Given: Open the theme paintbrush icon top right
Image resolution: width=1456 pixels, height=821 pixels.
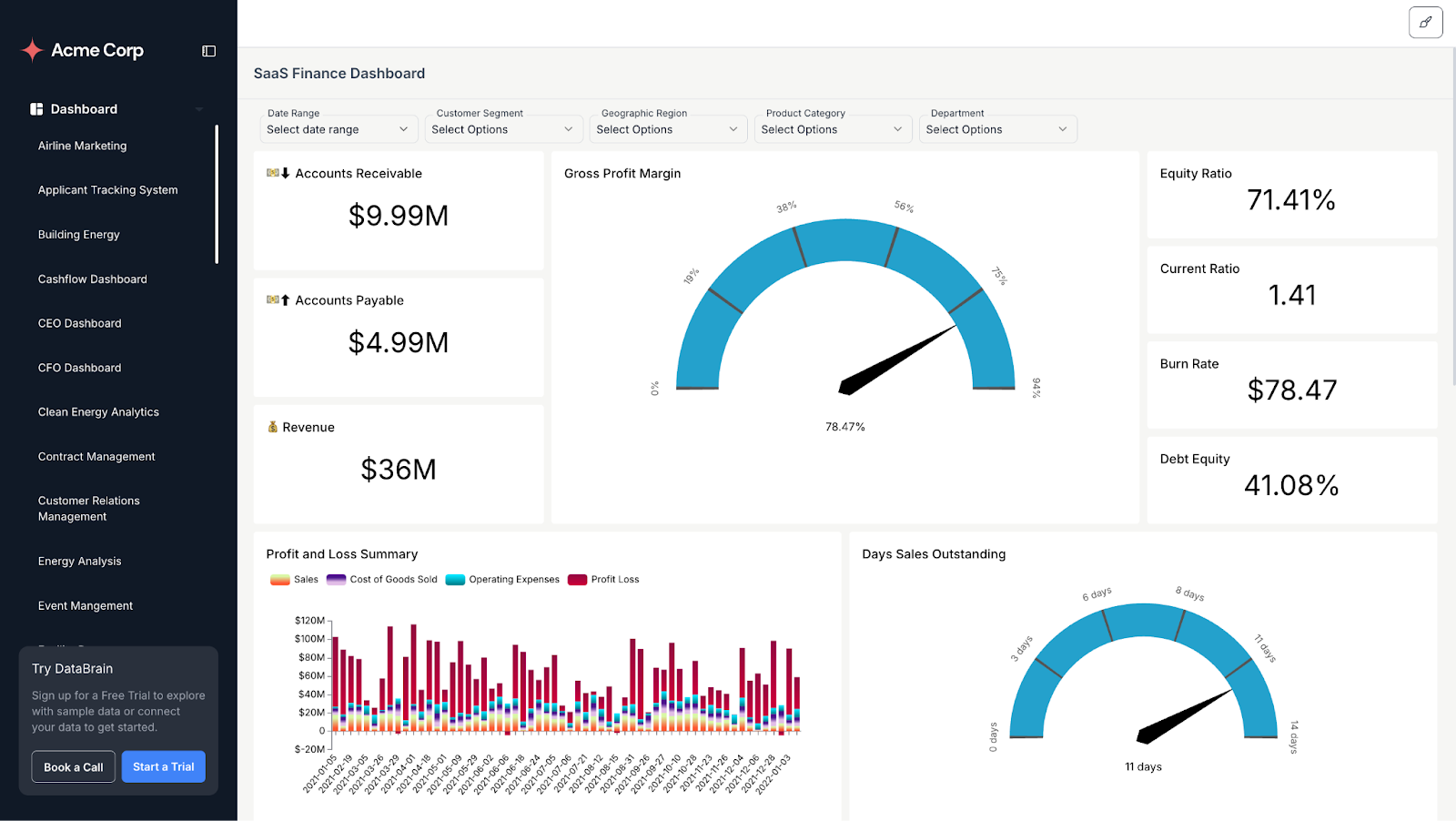Looking at the screenshot, I should click(x=1425, y=22).
